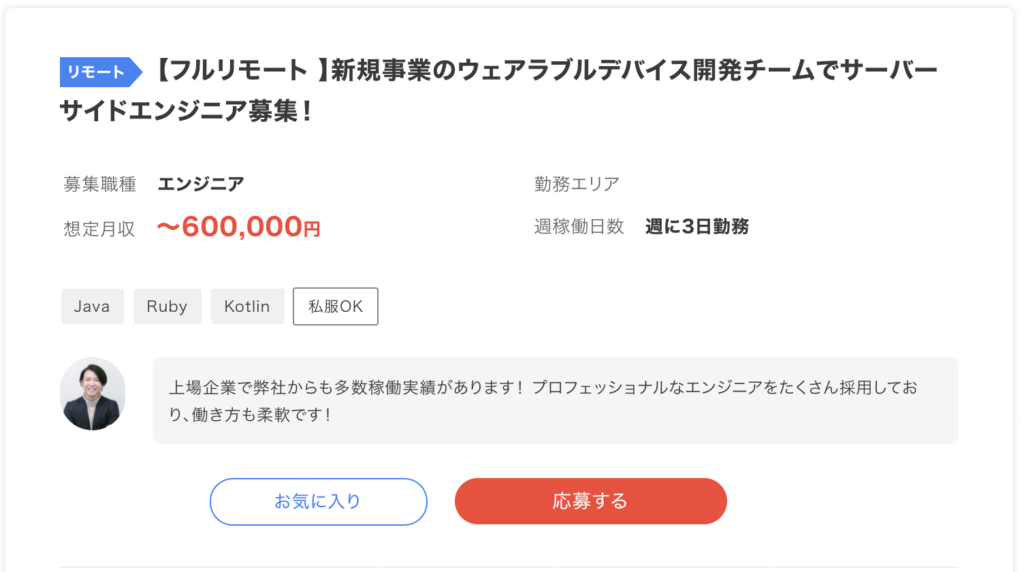Select the 勤務エリア label
Image resolution: width=1024 pixels, height=572 pixels.
(x=577, y=184)
